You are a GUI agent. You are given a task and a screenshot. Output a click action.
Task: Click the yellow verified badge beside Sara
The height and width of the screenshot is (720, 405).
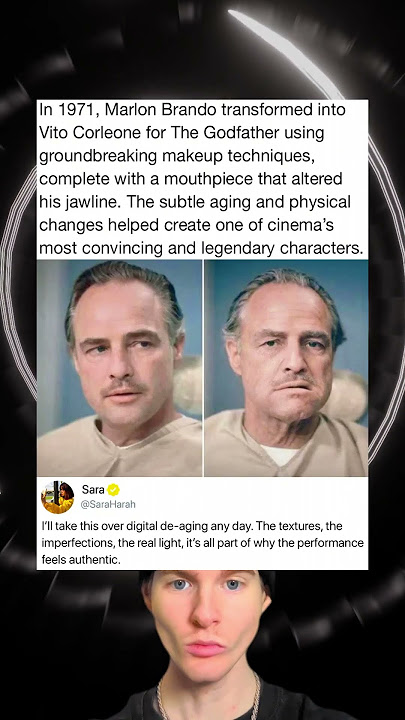(113, 490)
